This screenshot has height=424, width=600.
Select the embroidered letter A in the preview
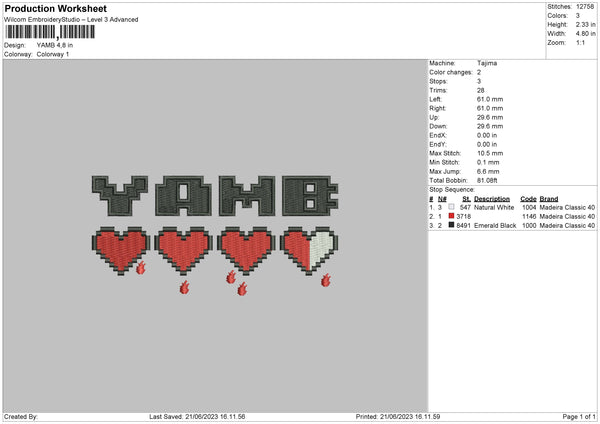pyautogui.click(x=183, y=196)
